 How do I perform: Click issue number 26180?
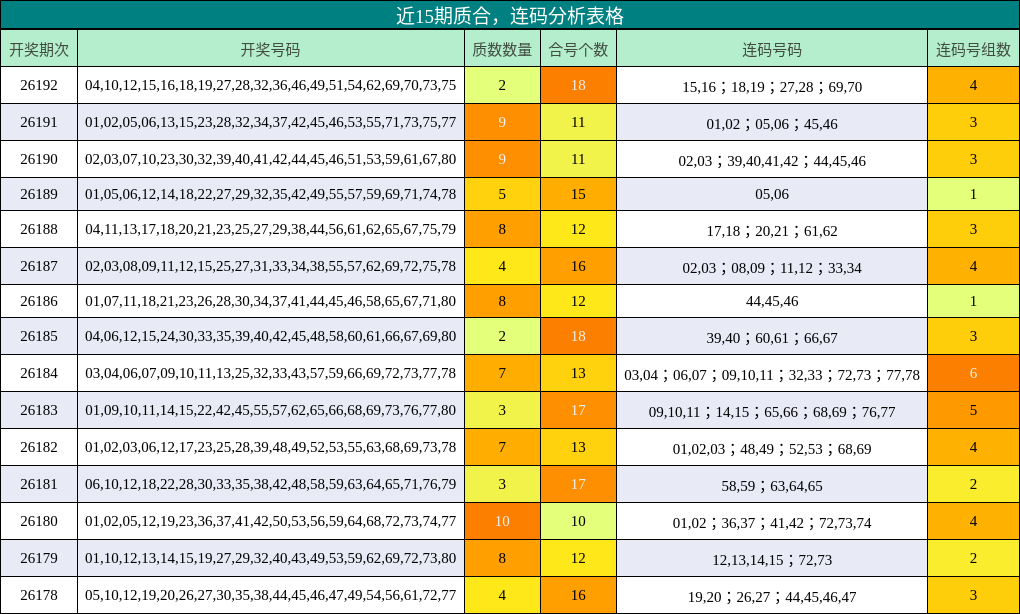pos(39,522)
